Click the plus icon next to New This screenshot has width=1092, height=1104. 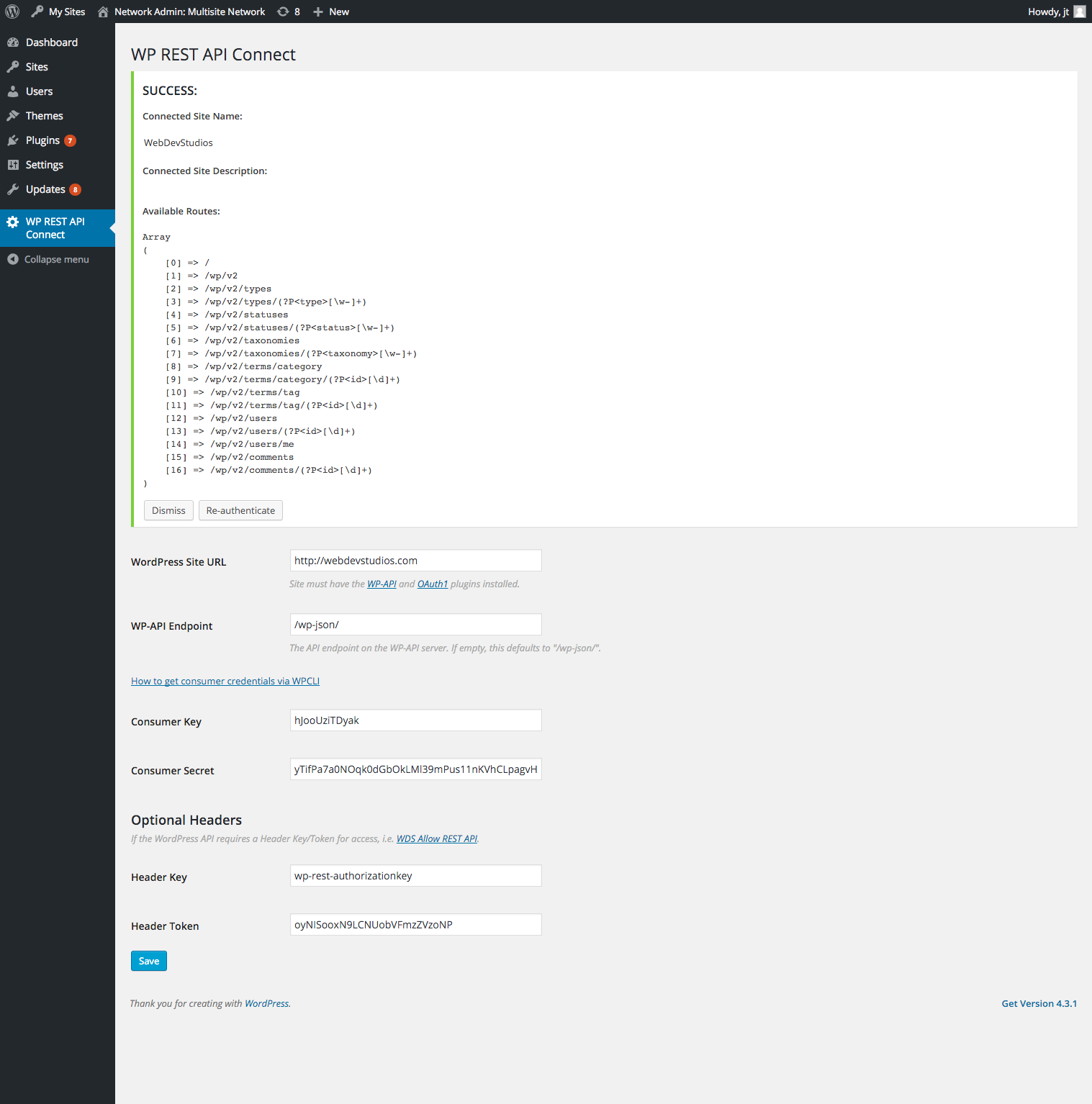tap(318, 12)
